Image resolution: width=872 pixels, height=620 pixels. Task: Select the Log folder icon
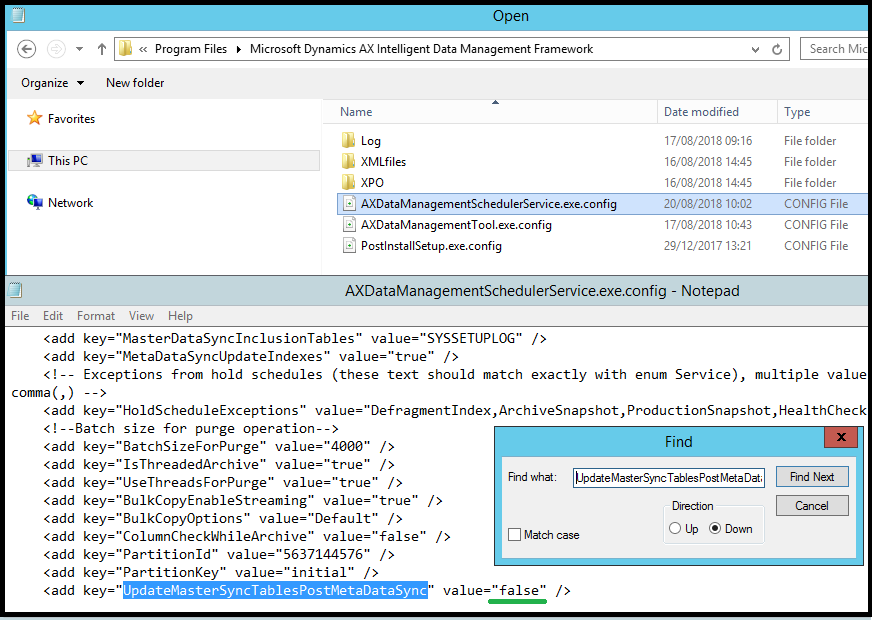pyautogui.click(x=348, y=141)
